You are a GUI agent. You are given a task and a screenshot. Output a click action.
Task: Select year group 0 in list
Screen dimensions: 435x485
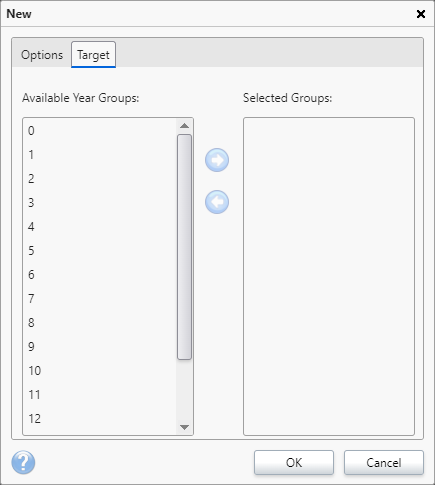(x=99, y=131)
